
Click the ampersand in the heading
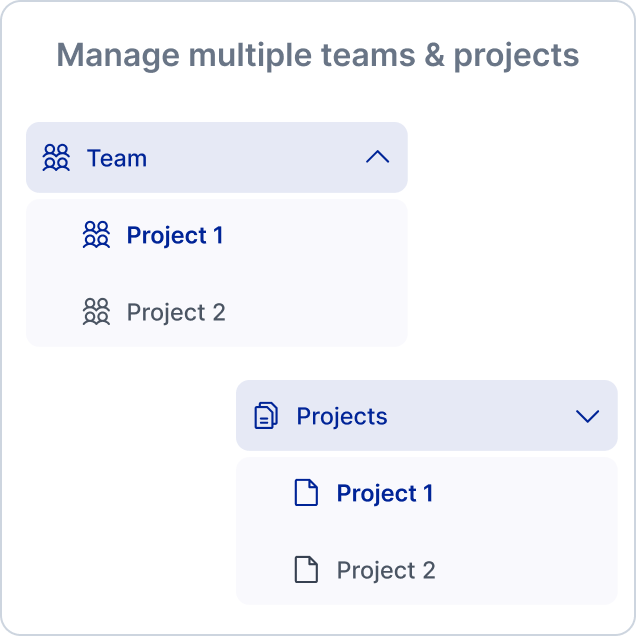point(434,54)
